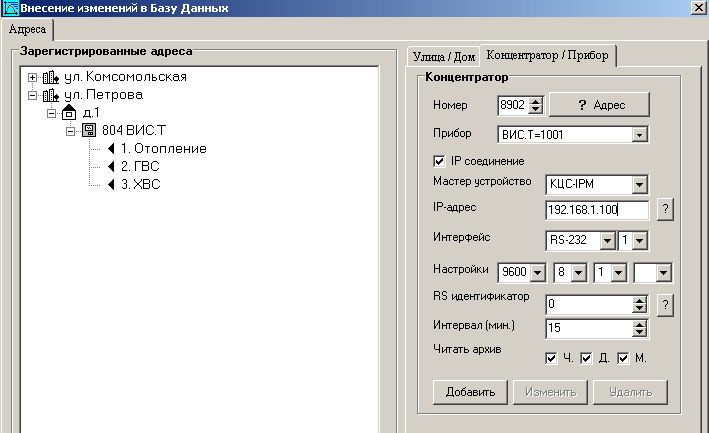Screen dimensions: 709x433
Task: Click the help button next to IP-адрес
Action: 664,210
